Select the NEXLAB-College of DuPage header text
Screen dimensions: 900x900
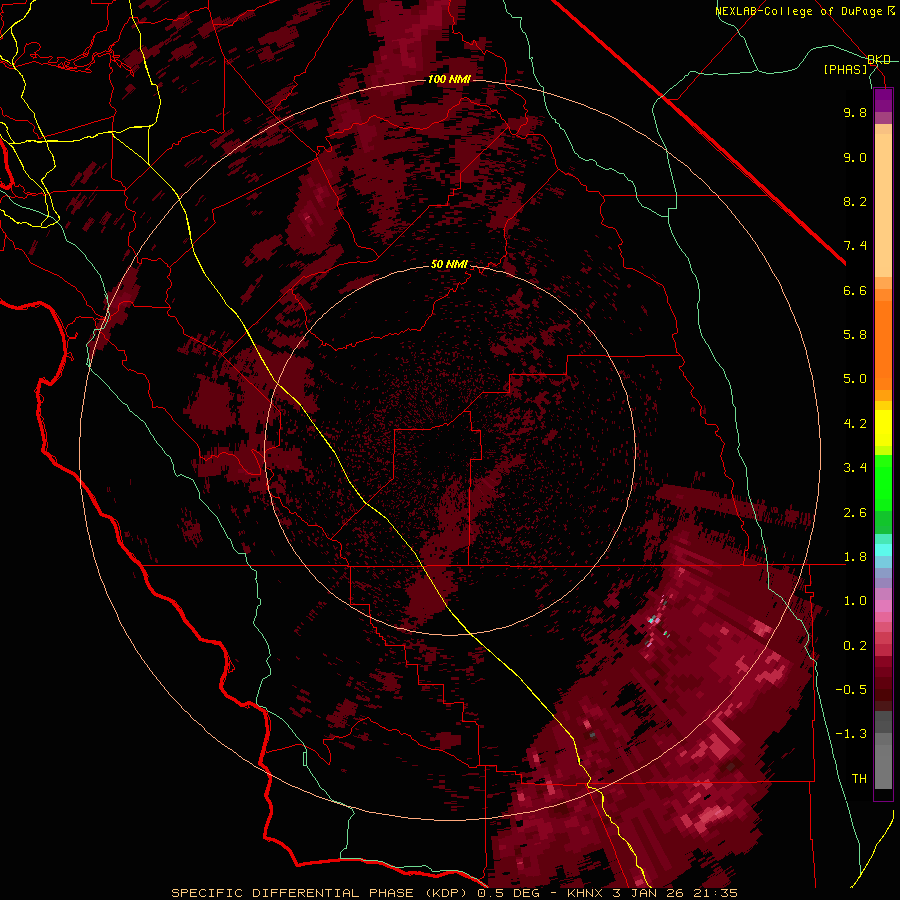[800, 11]
